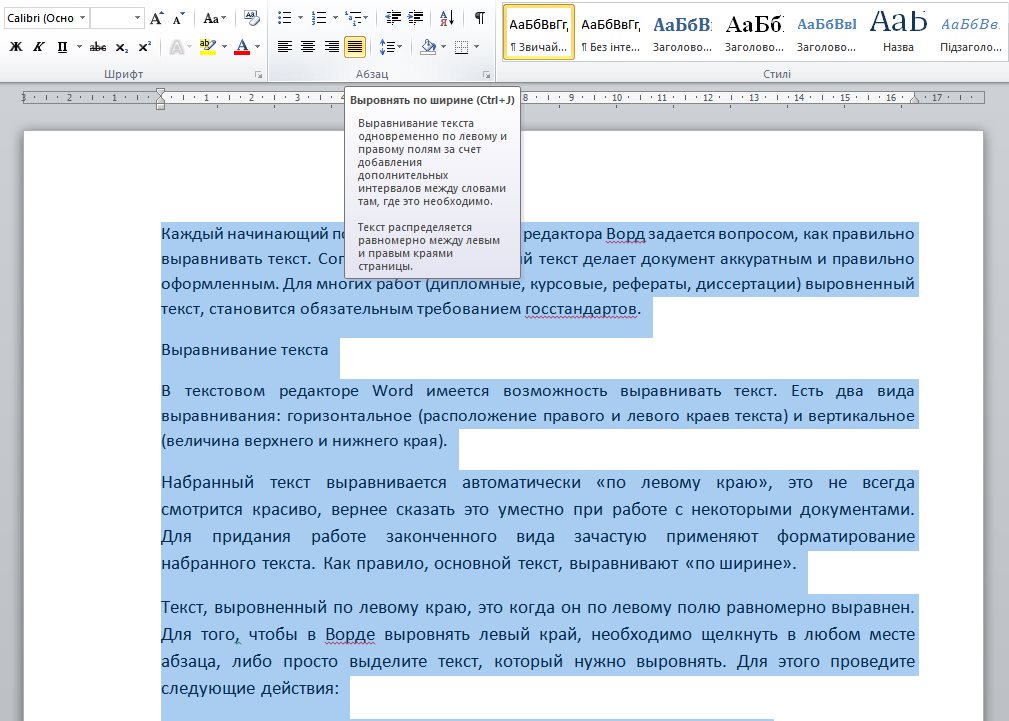Open the line spacing dropdown
The image size is (1009, 721).
click(x=392, y=47)
